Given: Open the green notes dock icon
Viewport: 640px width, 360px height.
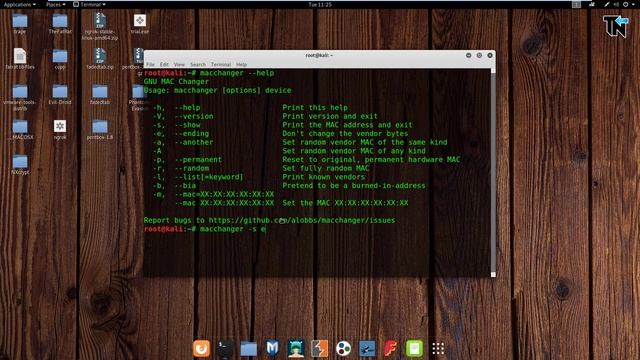Looking at the screenshot, I should (414, 349).
